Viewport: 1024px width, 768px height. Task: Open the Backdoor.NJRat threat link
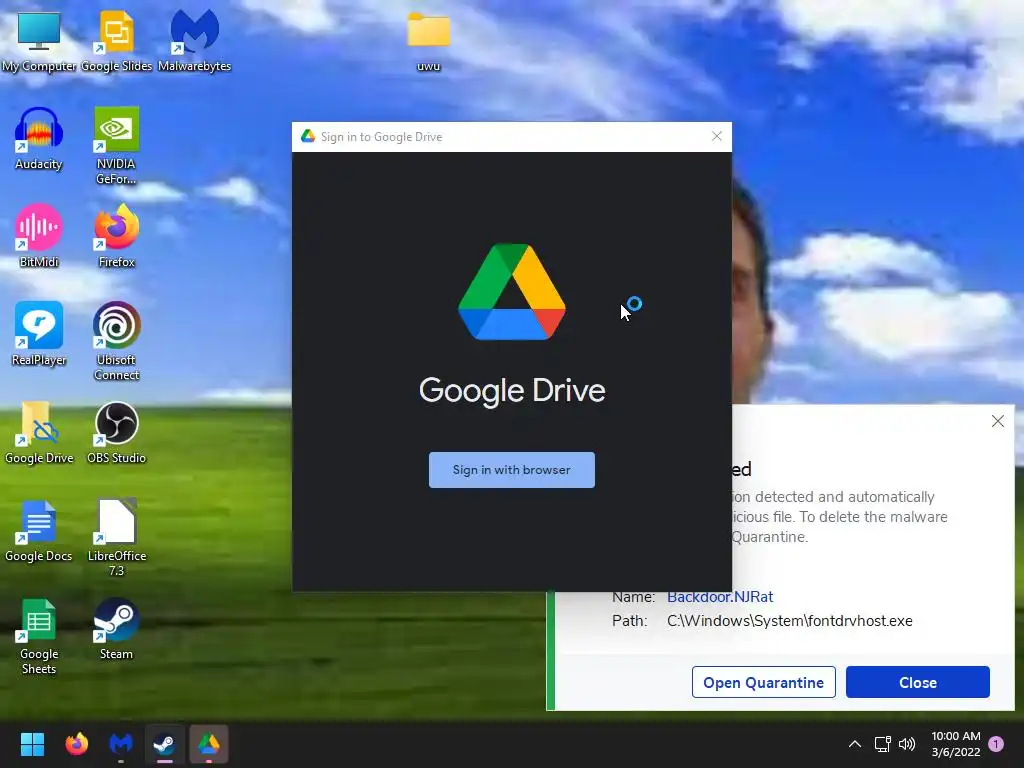[x=720, y=597]
